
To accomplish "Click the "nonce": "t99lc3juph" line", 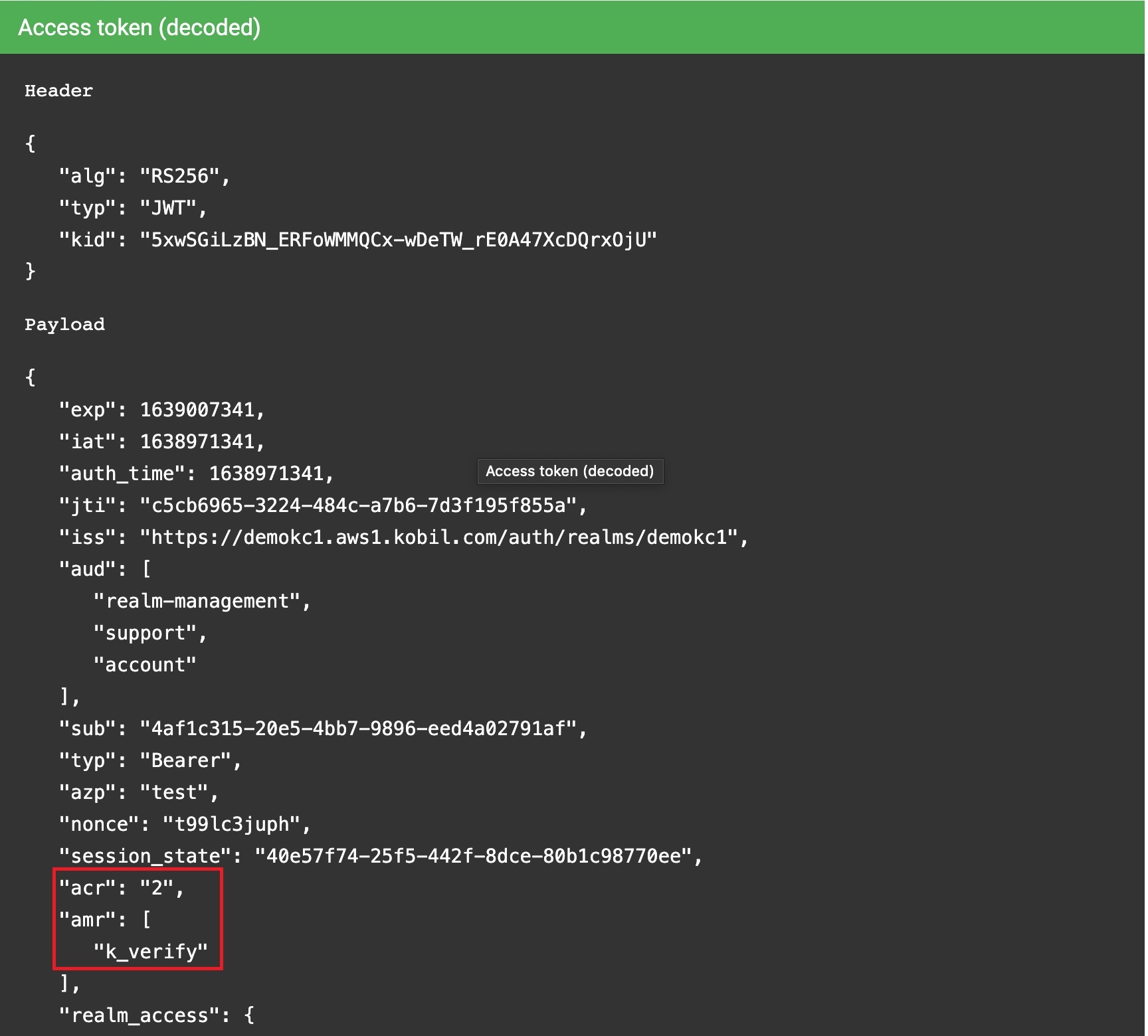I will coord(185,824).
